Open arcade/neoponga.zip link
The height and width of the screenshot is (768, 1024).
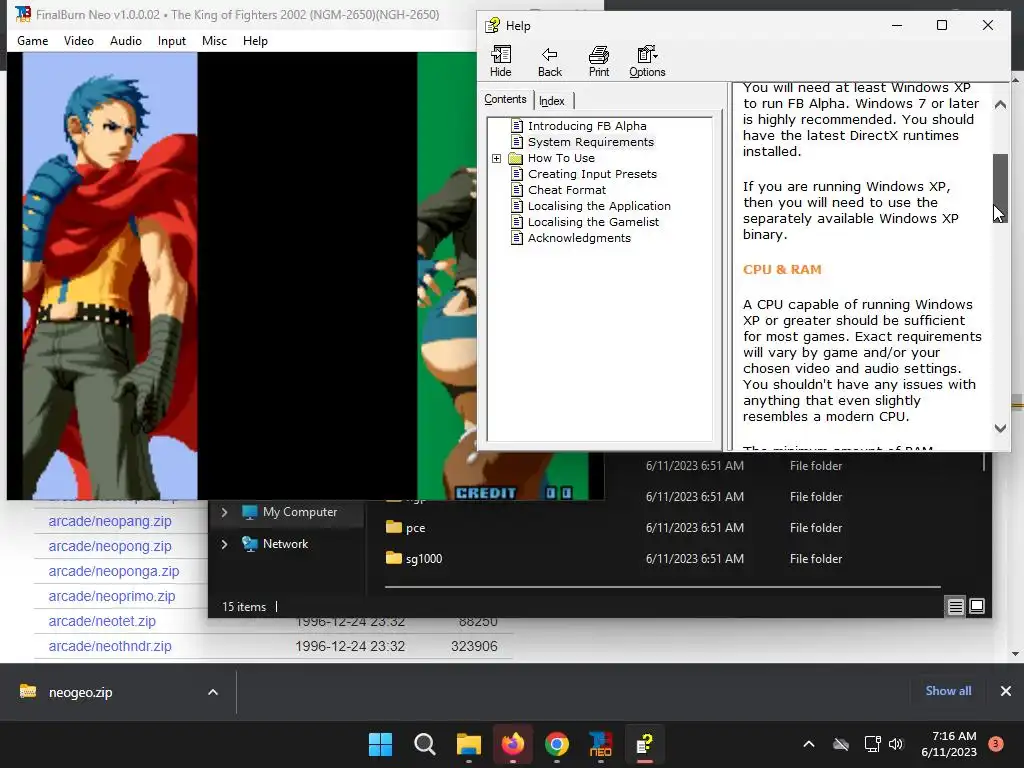[x=114, y=571]
